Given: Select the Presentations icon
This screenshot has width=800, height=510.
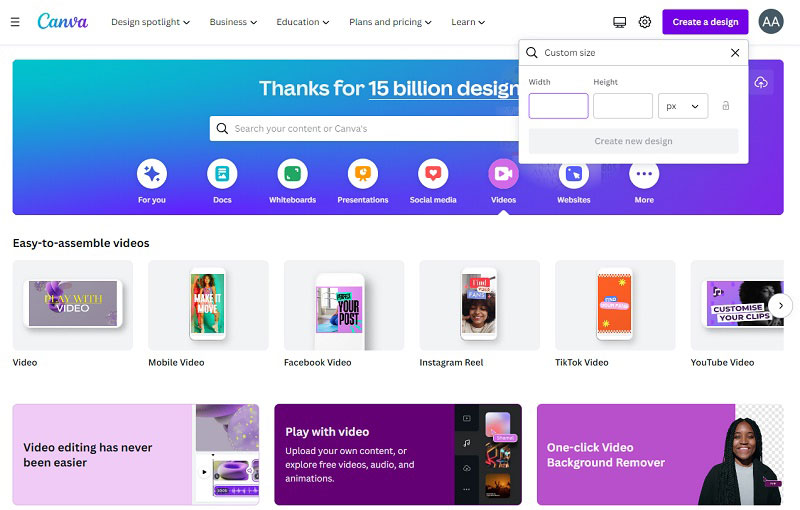Looking at the screenshot, I should click(x=363, y=174).
